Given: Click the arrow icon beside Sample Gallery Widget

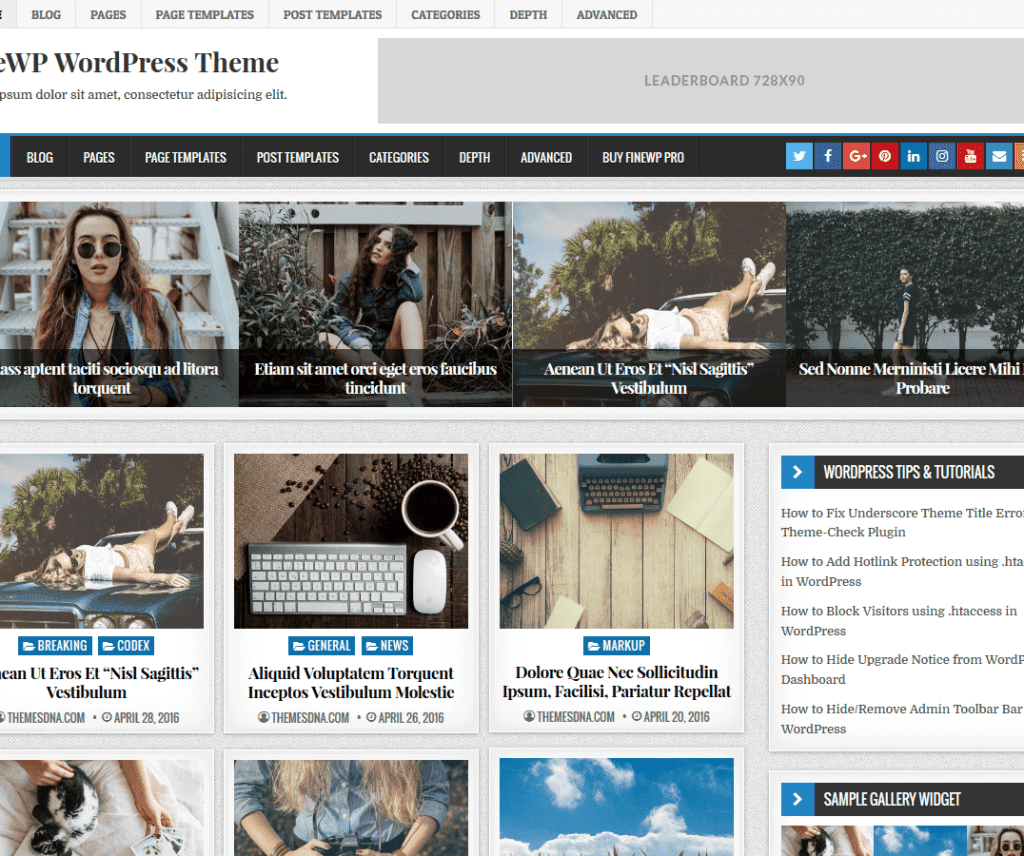Looking at the screenshot, I should pyautogui.click(x=797, y=799).
